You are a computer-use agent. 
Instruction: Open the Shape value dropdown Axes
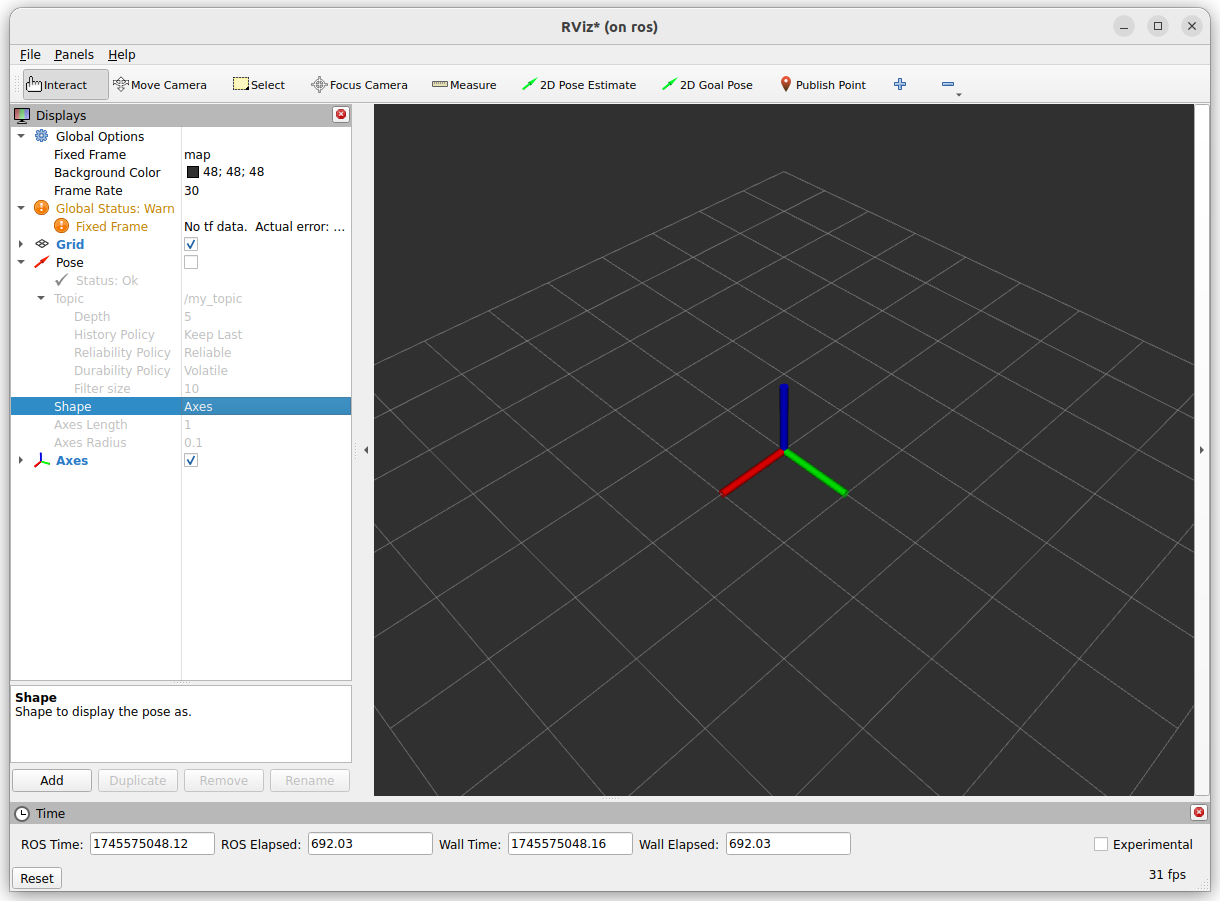pos(266,406)
